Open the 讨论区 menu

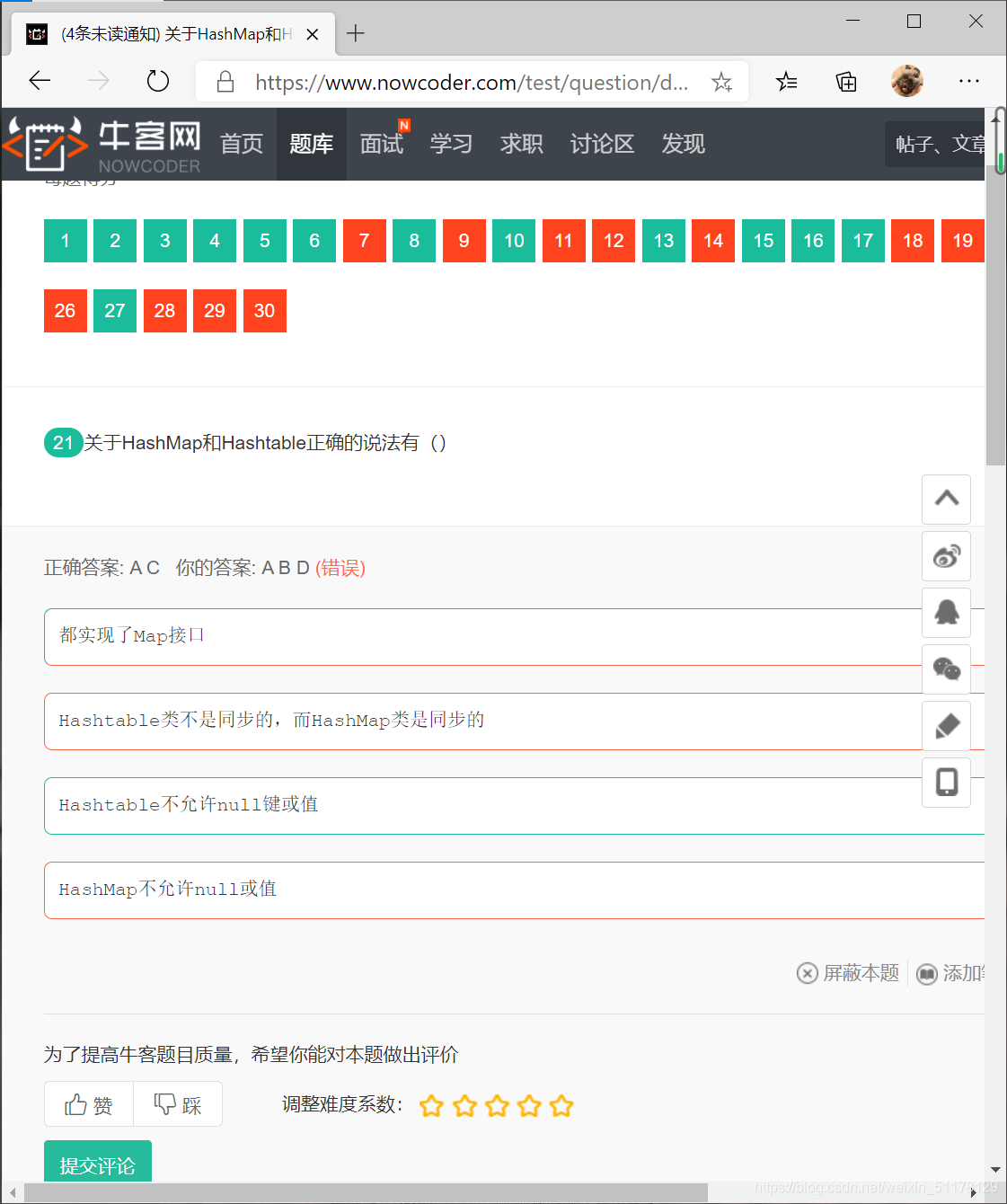point(603,144)
